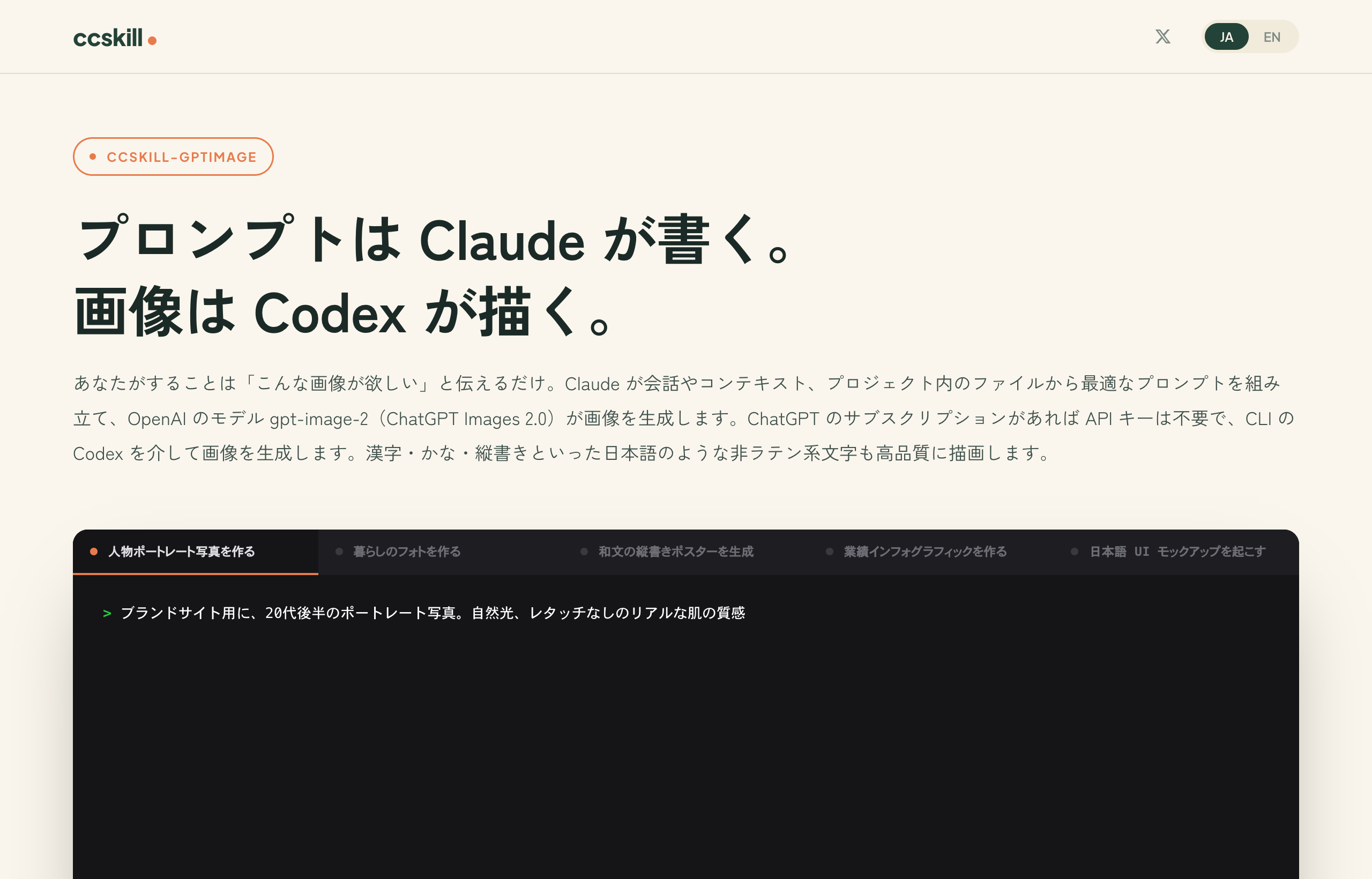Switch language to JA

1226,36
